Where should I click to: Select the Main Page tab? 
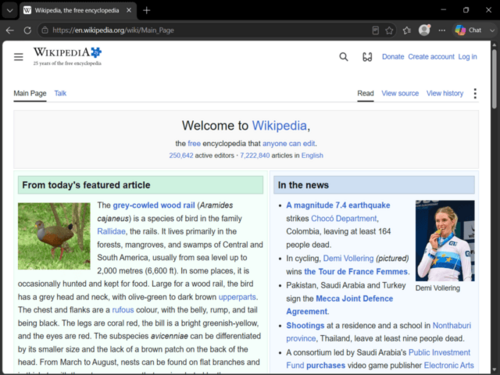pyautogui.click(x=30, y=93)
